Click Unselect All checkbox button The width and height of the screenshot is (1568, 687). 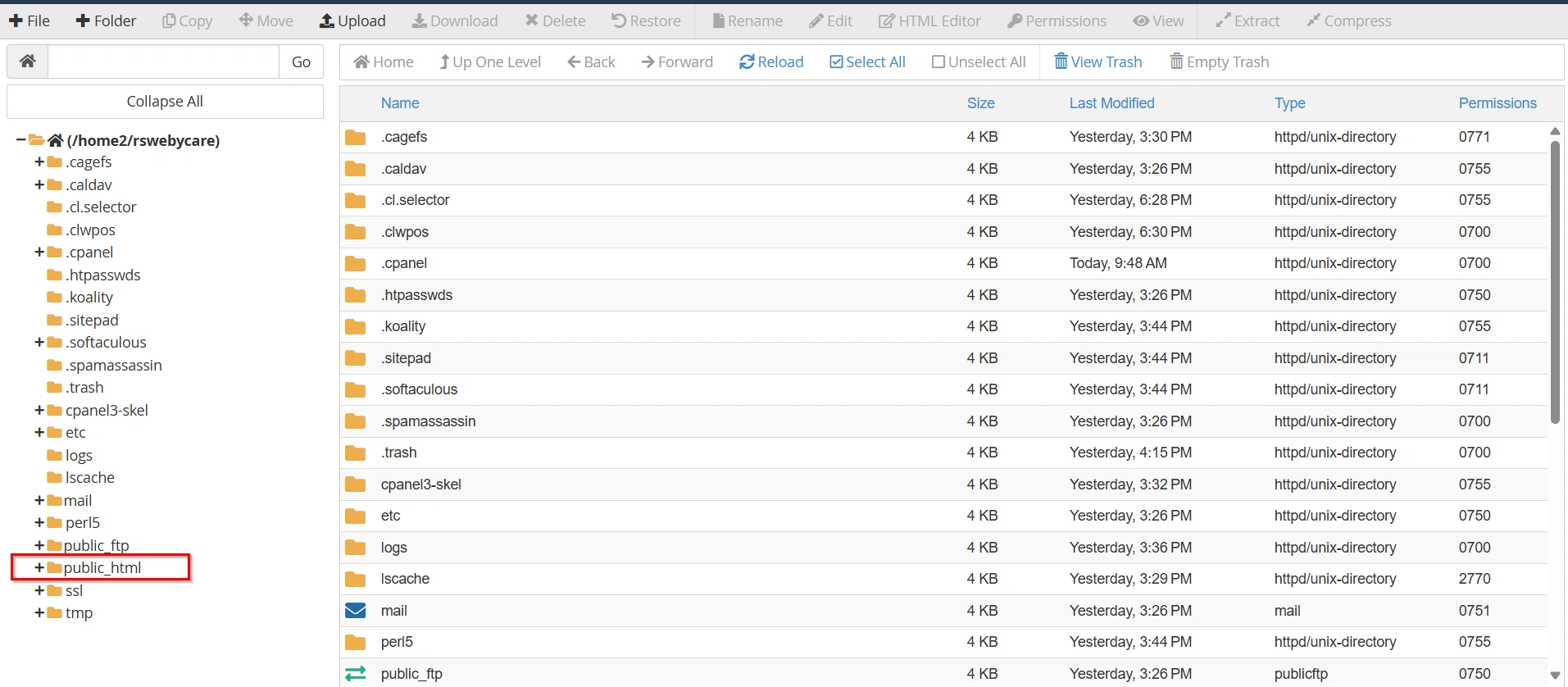coord(979,61)
